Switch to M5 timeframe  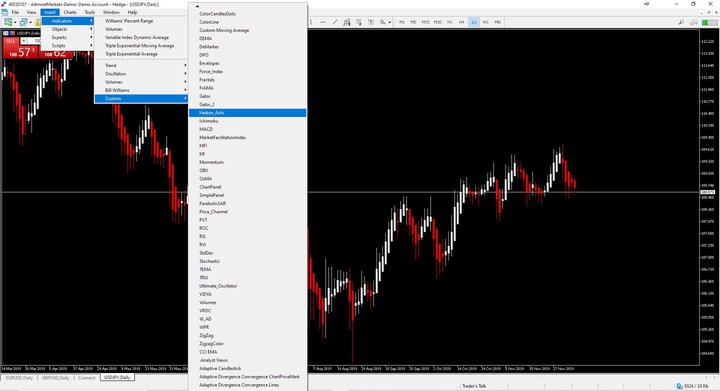tap(413, 22)
